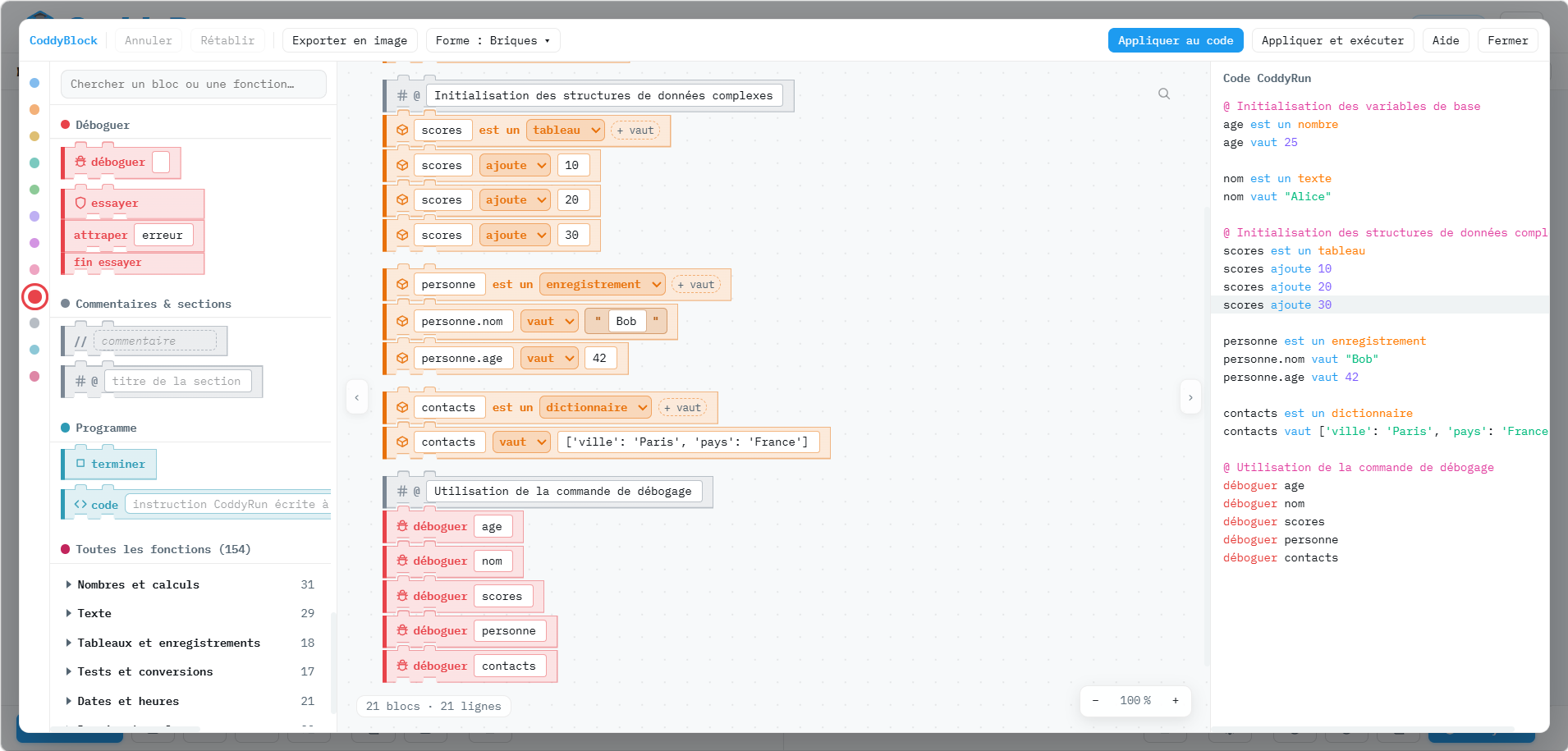Click the square icon on terminer block
The height and width of the screenshot is (751, 1568).
(x=80, y=464)
